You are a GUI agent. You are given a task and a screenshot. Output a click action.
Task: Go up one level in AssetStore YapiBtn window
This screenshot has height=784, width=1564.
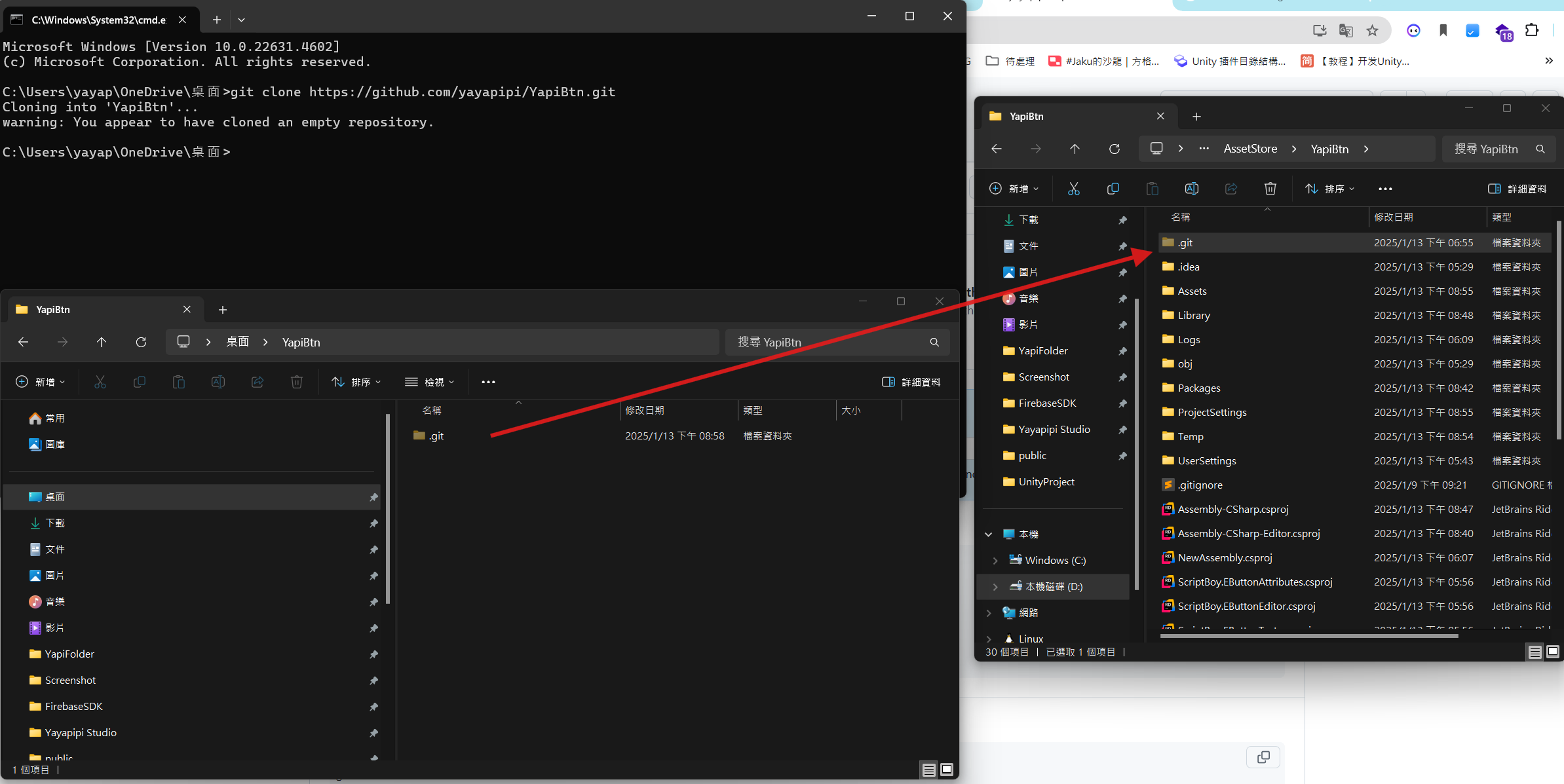tap(1075, 149)
